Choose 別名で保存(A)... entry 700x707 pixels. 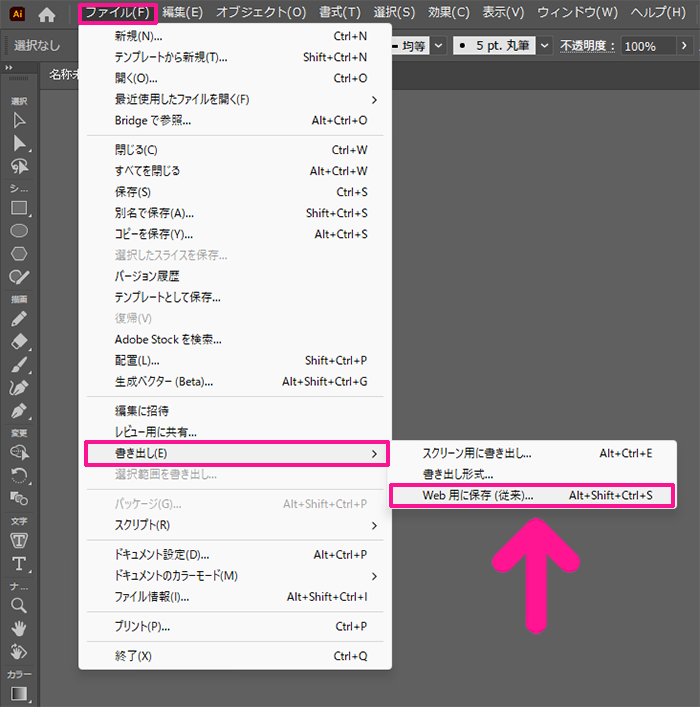(235, 213)
